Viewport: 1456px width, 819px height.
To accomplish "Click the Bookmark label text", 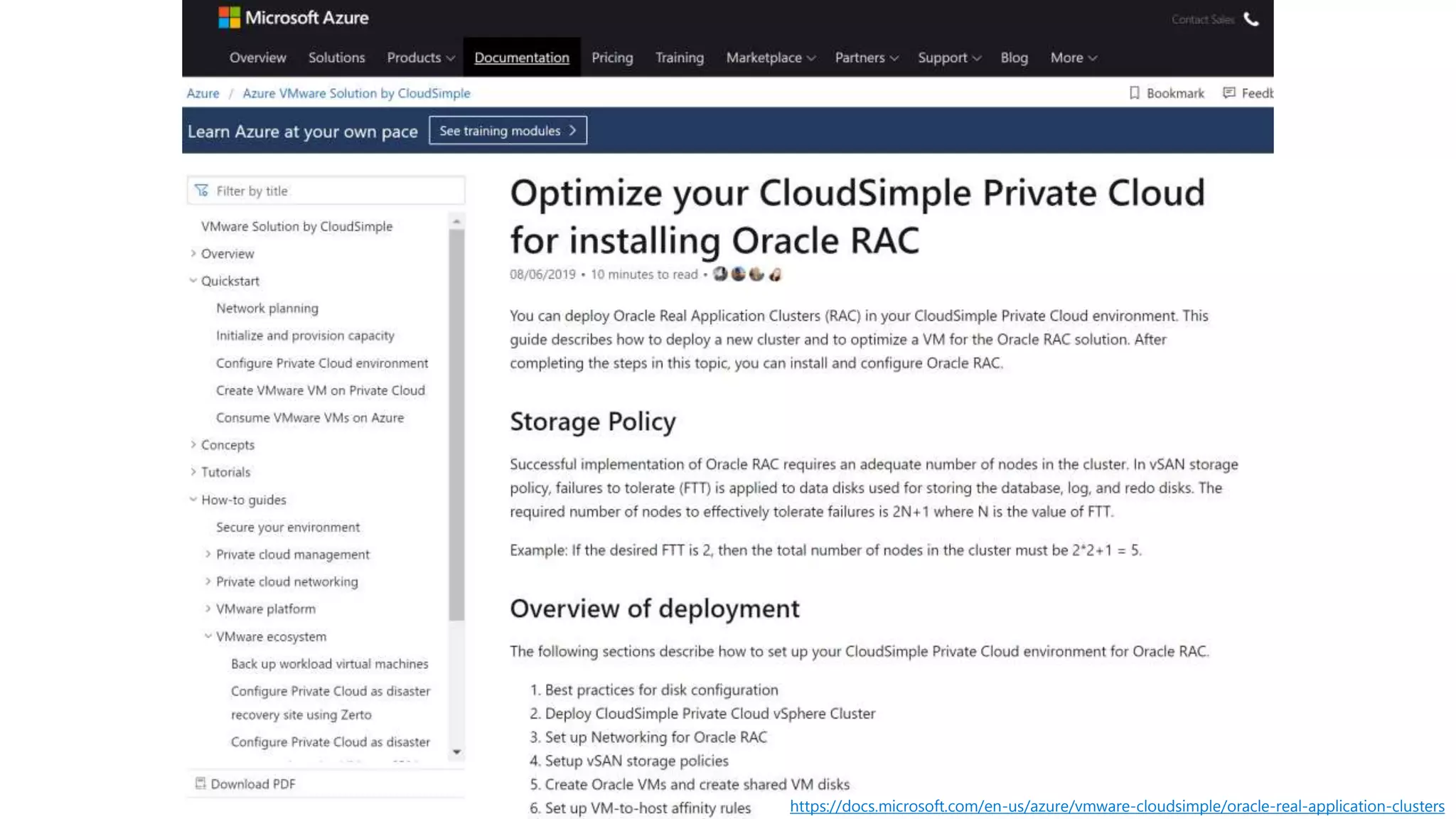I will 1175,93.
